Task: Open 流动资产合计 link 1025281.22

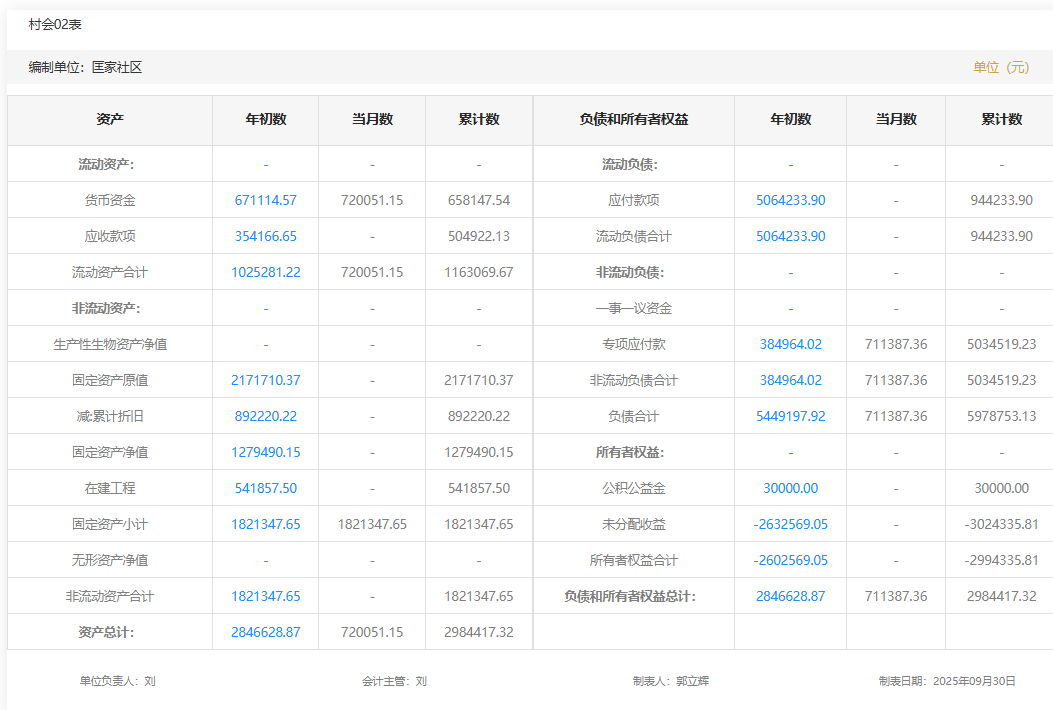Action: pyautogui.click(x=265, y=272)
